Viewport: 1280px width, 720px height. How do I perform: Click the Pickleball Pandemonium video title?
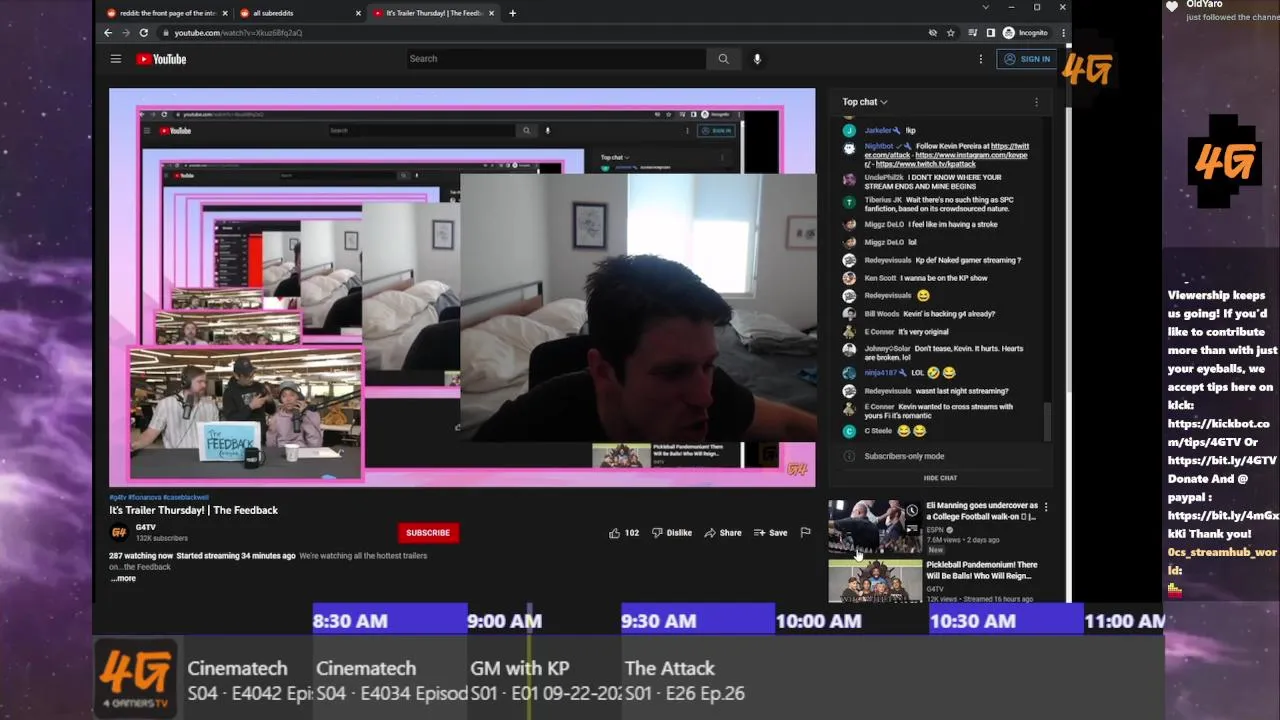(x=982, y=570)
